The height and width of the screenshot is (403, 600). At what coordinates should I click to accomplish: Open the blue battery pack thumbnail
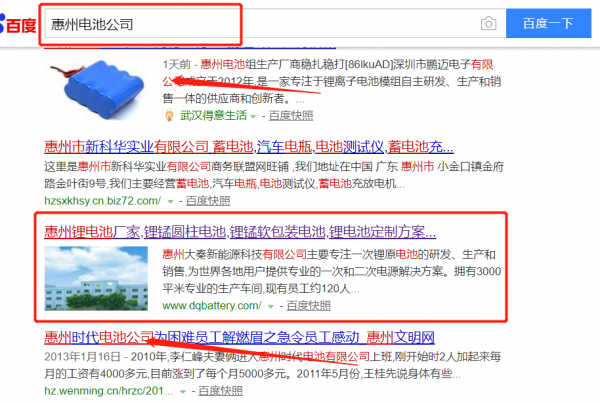(x=98, y=89)
